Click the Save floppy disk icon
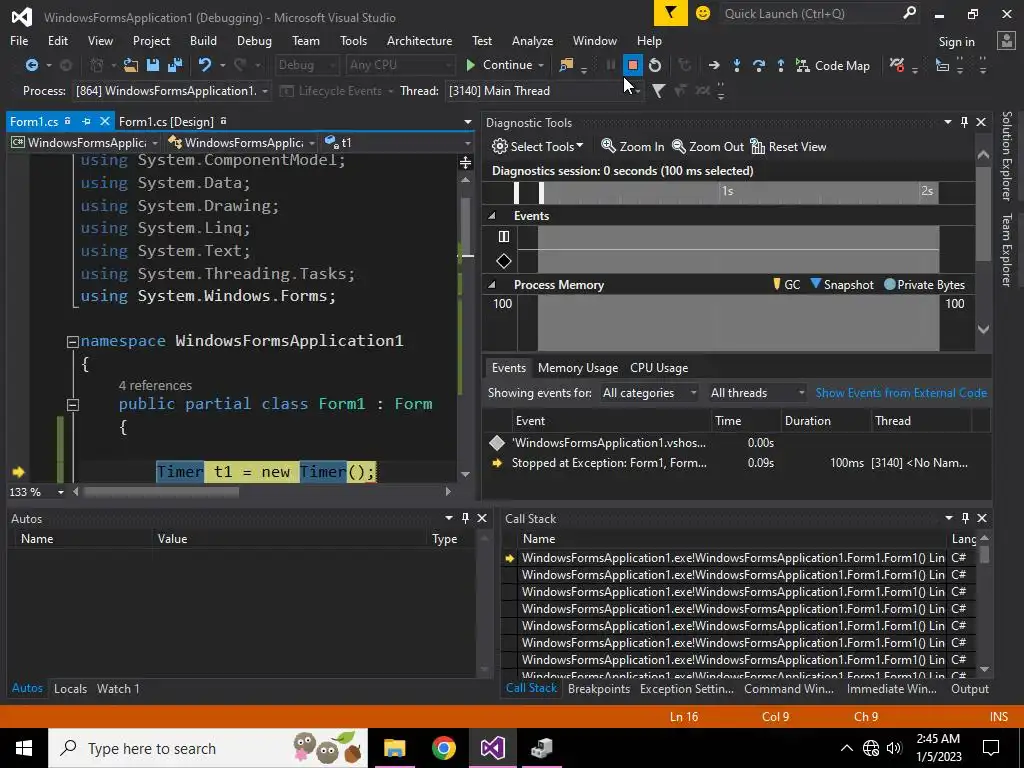The height and width of the screenshot is (768, 1024). 153,65
